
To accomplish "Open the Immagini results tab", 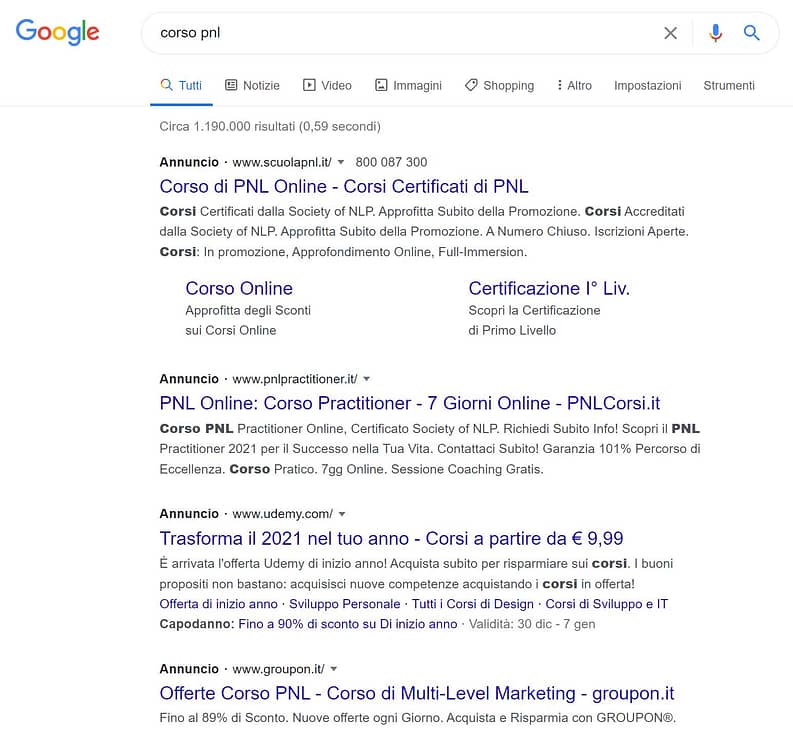I will 408,85.
